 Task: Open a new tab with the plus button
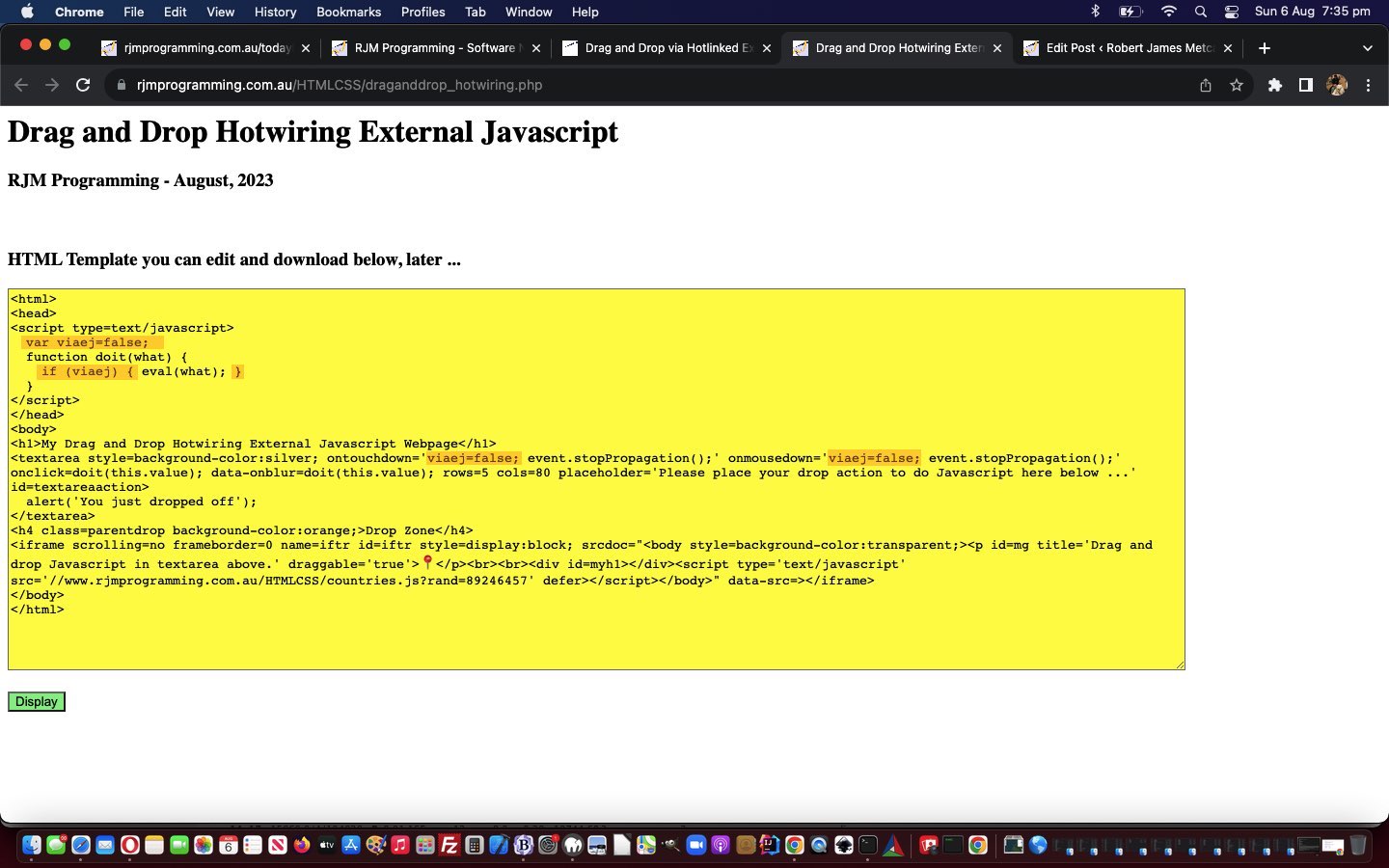click(1265, 48)
